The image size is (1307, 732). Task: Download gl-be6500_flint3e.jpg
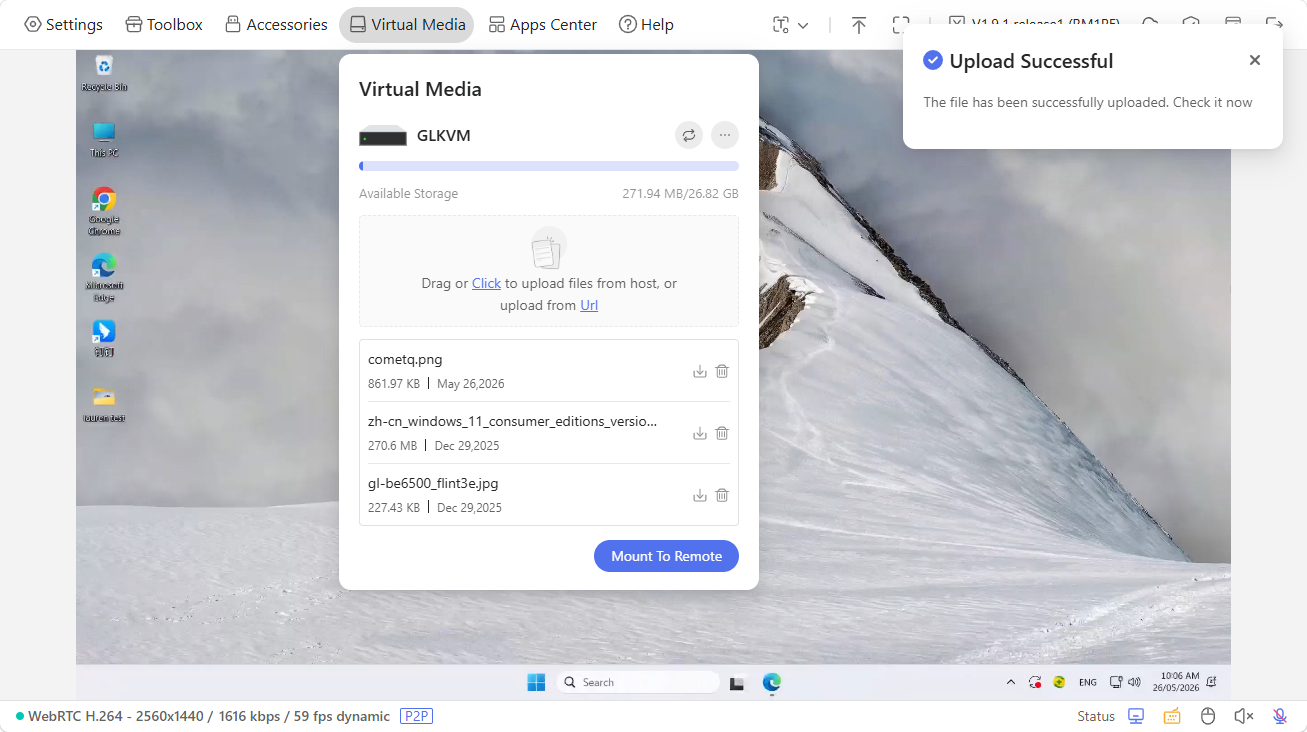click(700, 495)
